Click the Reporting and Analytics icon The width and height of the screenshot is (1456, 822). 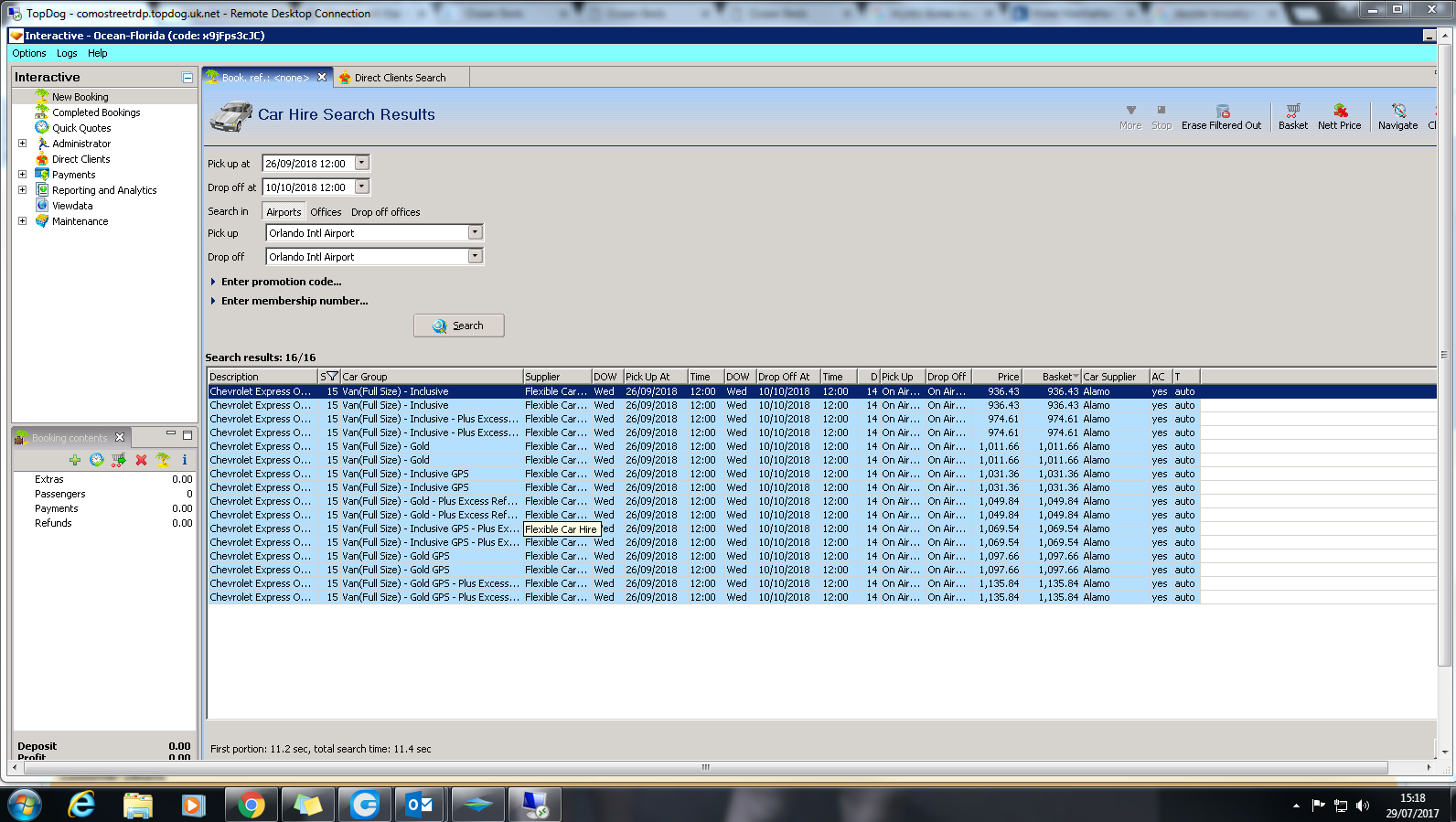[42, 189]
